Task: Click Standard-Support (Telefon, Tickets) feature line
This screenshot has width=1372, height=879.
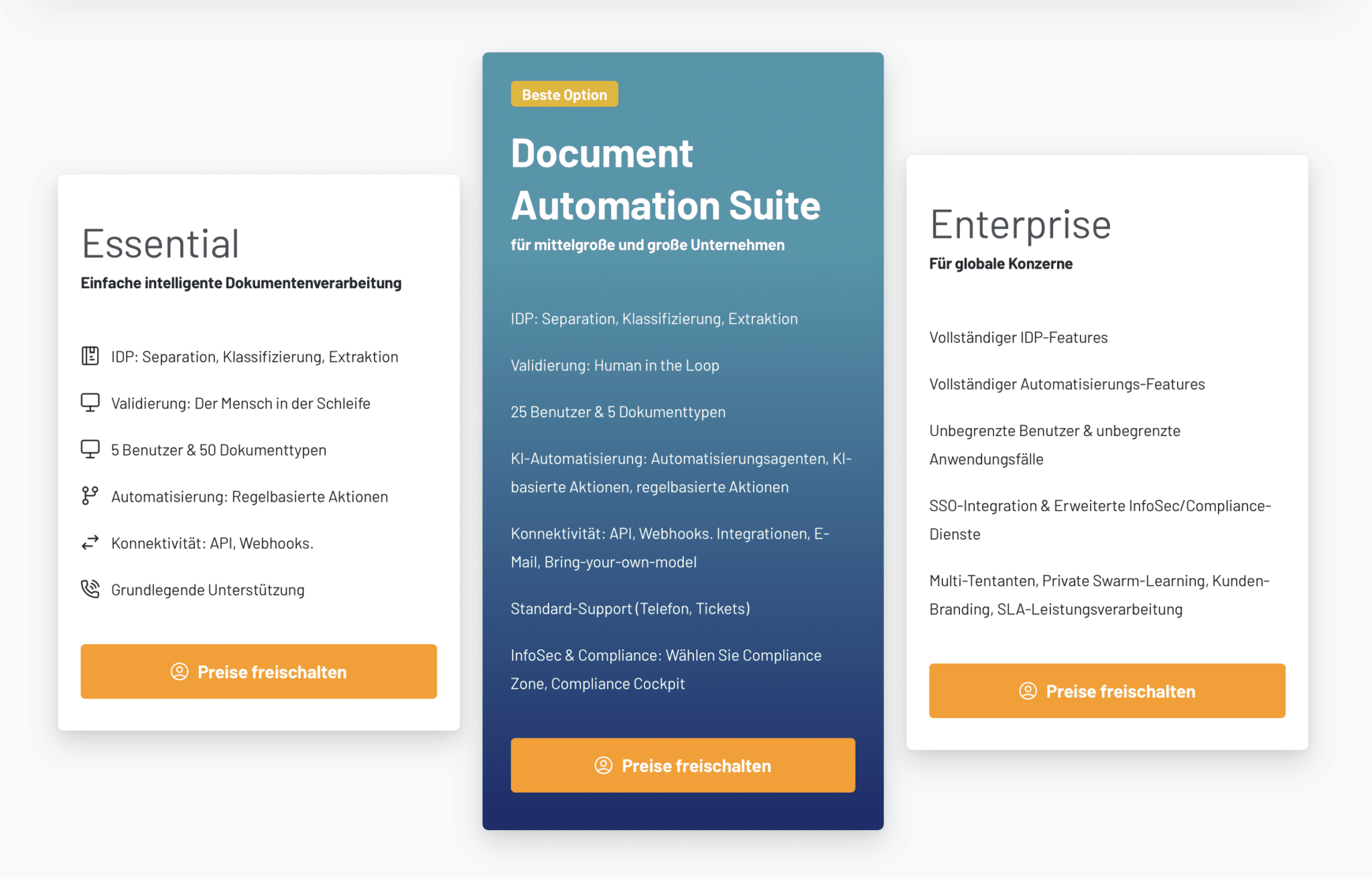Action: point(630,608)
